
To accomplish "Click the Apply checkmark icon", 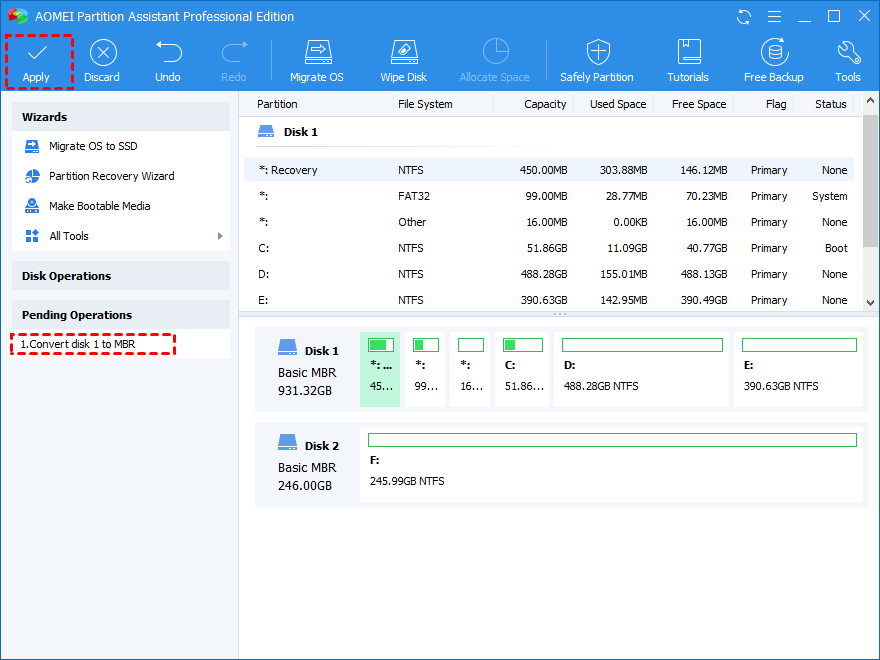I will (x=37, y=53).
